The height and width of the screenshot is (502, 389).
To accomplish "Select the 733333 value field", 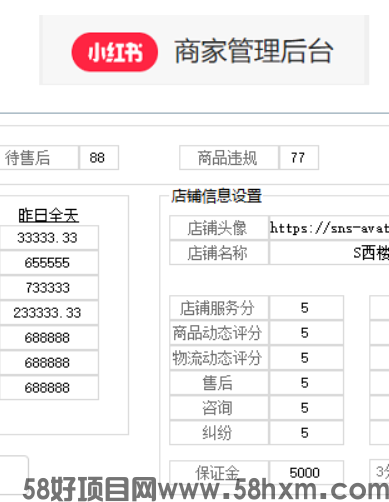I will coord(49,288).
